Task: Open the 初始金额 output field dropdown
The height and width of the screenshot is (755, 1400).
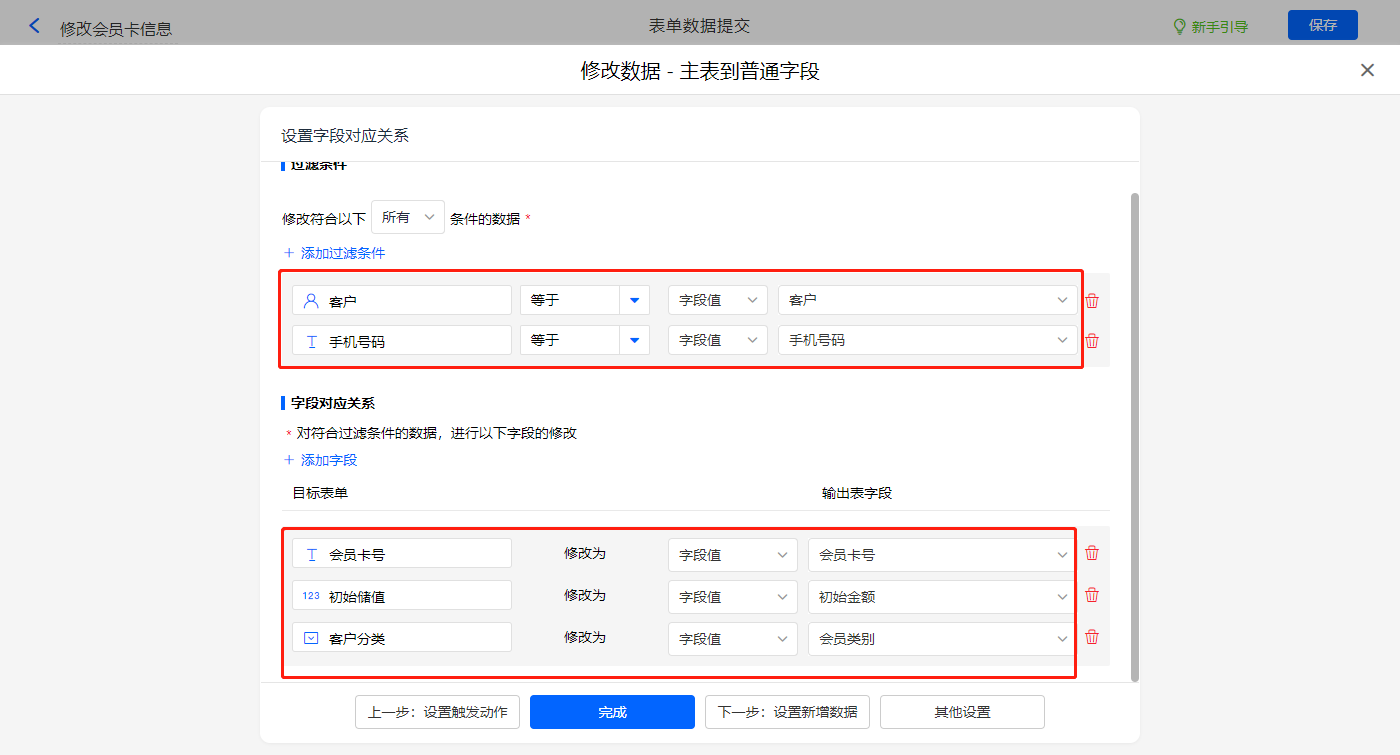Action: point(941,597)
